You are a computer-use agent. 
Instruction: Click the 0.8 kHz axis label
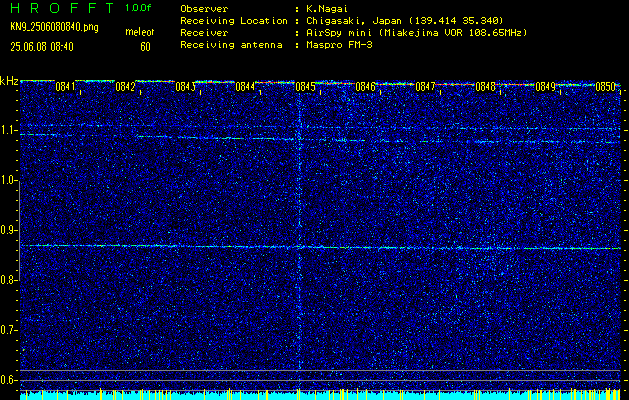click(8, 280)
